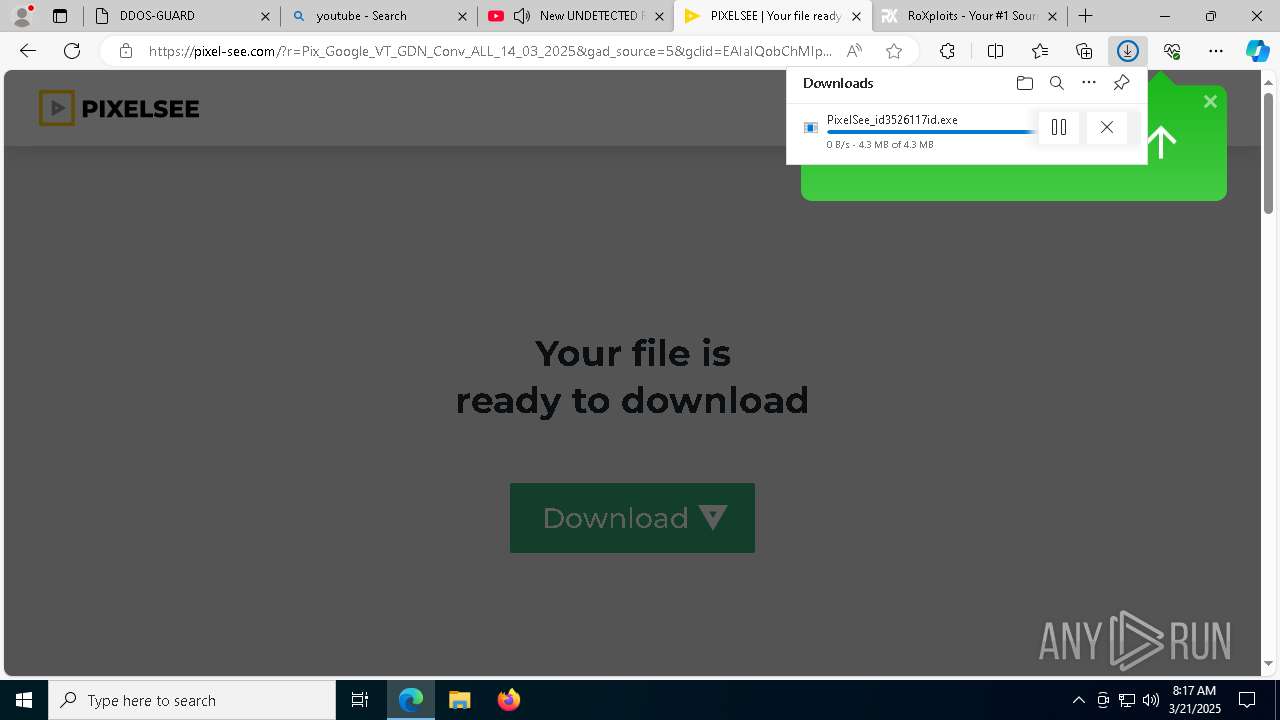The image size is (1280, 720).
Task: Search downloads with magnifier icon
Action: click(x=1057, y=83)
